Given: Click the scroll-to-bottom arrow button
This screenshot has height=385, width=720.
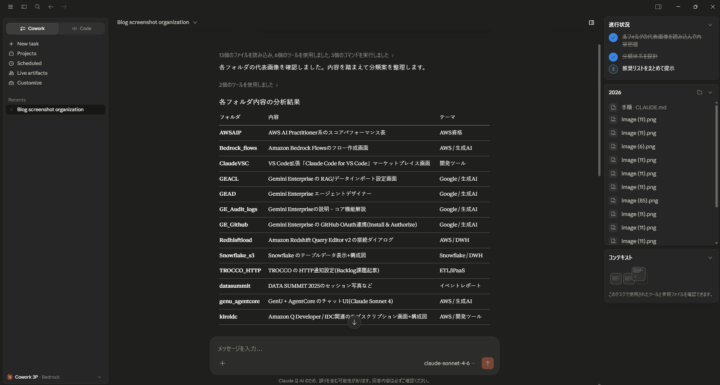Looking at the screenshot, I should (x=354, y=323).
